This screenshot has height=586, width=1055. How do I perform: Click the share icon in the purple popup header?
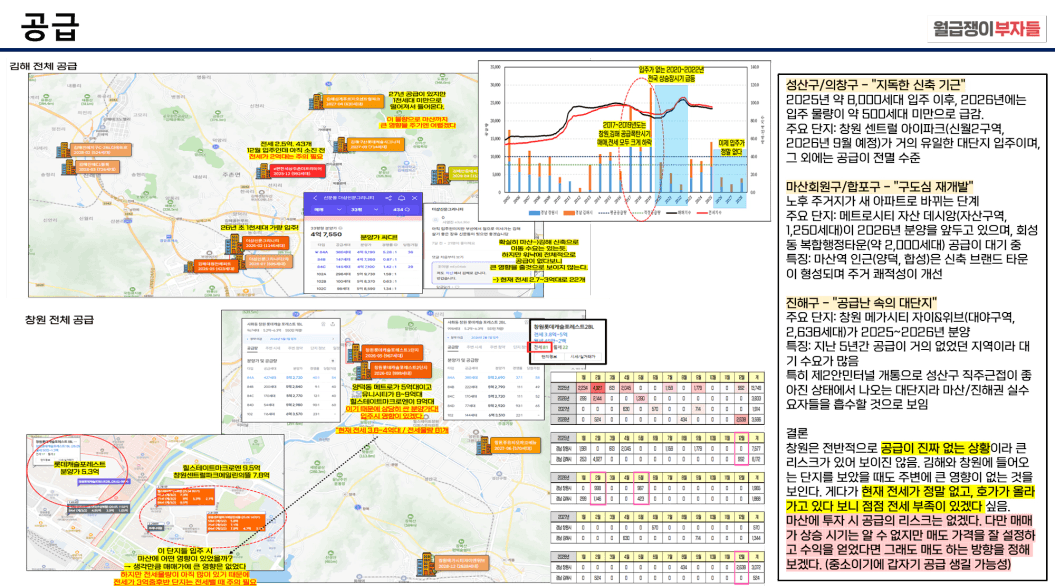click(x=390, y=198)
